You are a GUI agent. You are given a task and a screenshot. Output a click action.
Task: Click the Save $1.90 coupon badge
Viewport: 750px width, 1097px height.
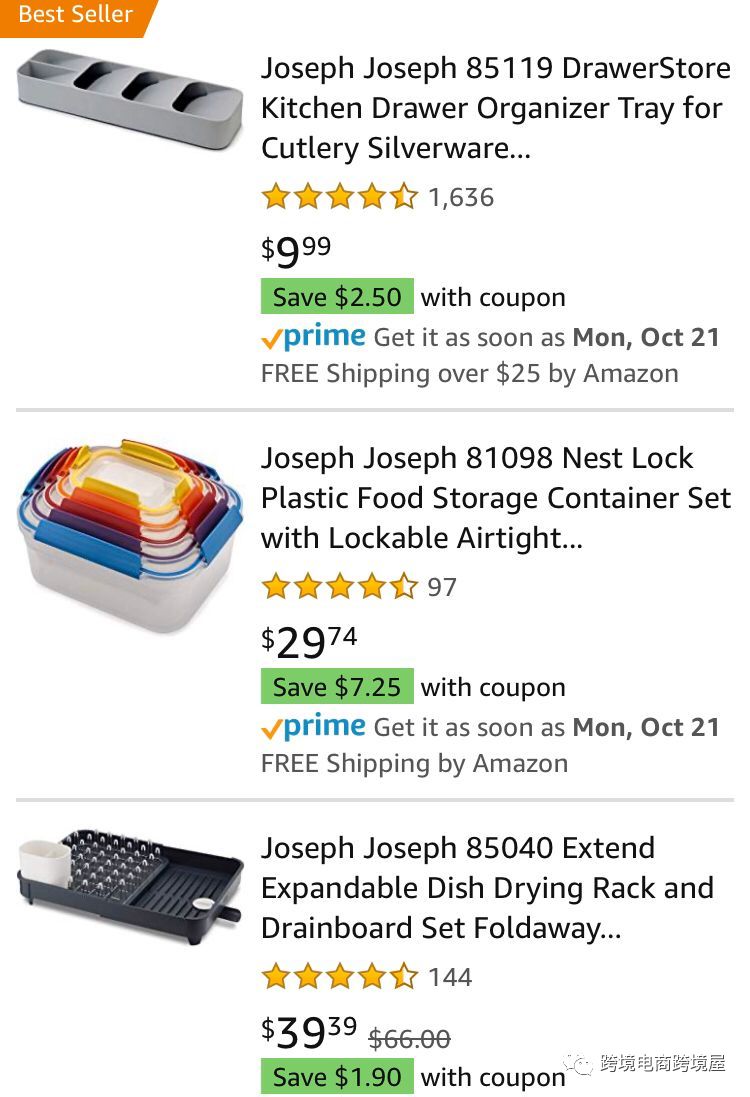[337, 1077]
